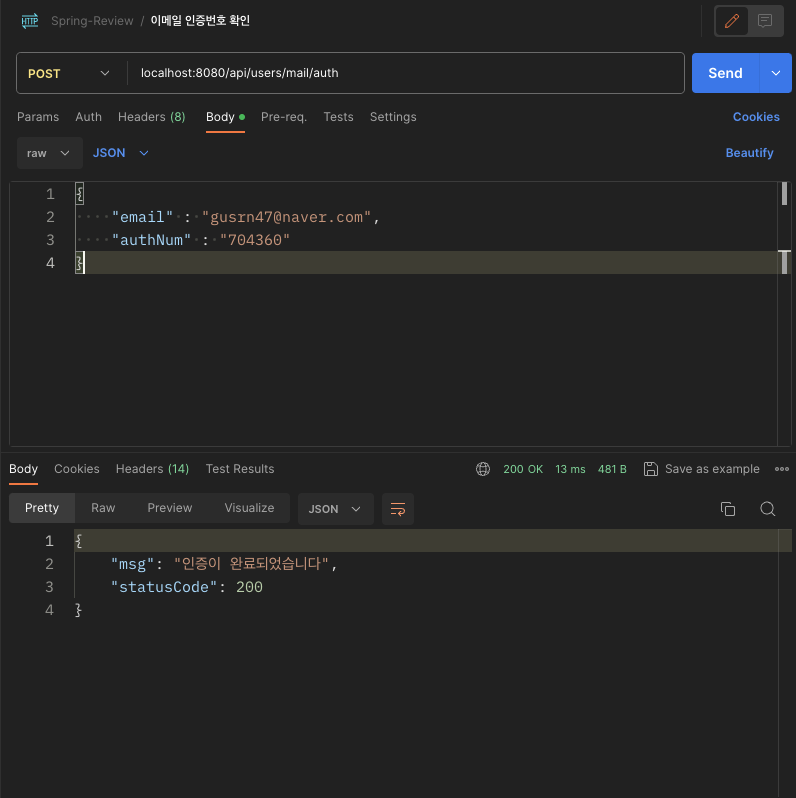Click the Spring-Review collection breadcrumb
The height and width of the screenshot is (798, 796).
pyautogui.click(x=92, y=21)
